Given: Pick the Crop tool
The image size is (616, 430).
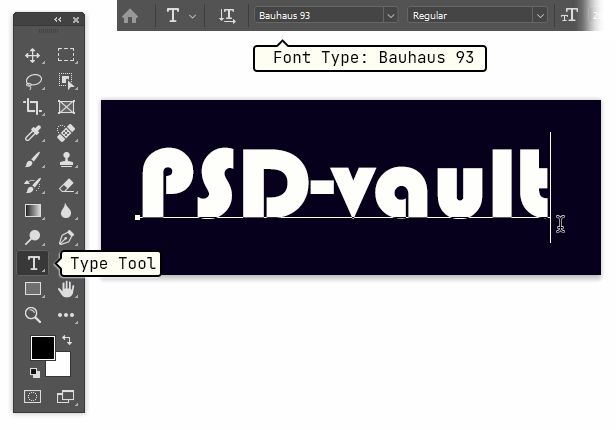Looking at the screenshot, I should (x=33, y=107).
